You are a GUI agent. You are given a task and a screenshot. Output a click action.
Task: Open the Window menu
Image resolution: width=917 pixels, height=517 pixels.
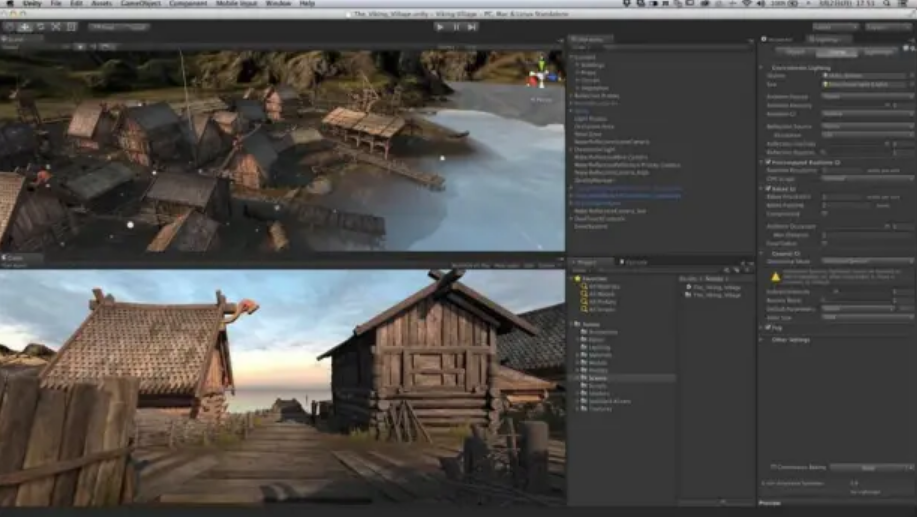click(278, 4)
